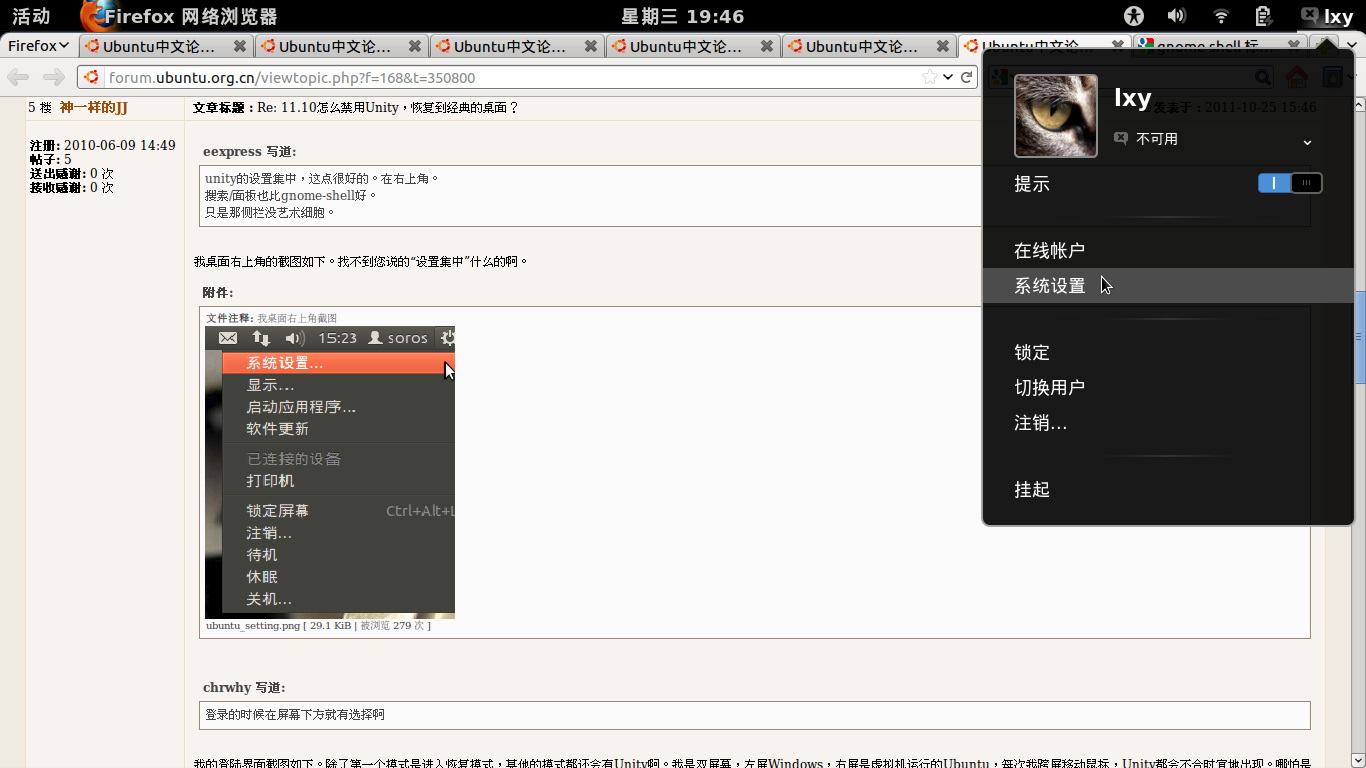Click the quoted line 登录的时候在屏幕下方就有选择啊
Viewport: 1366px width, 768px height.
click(294, 715)
